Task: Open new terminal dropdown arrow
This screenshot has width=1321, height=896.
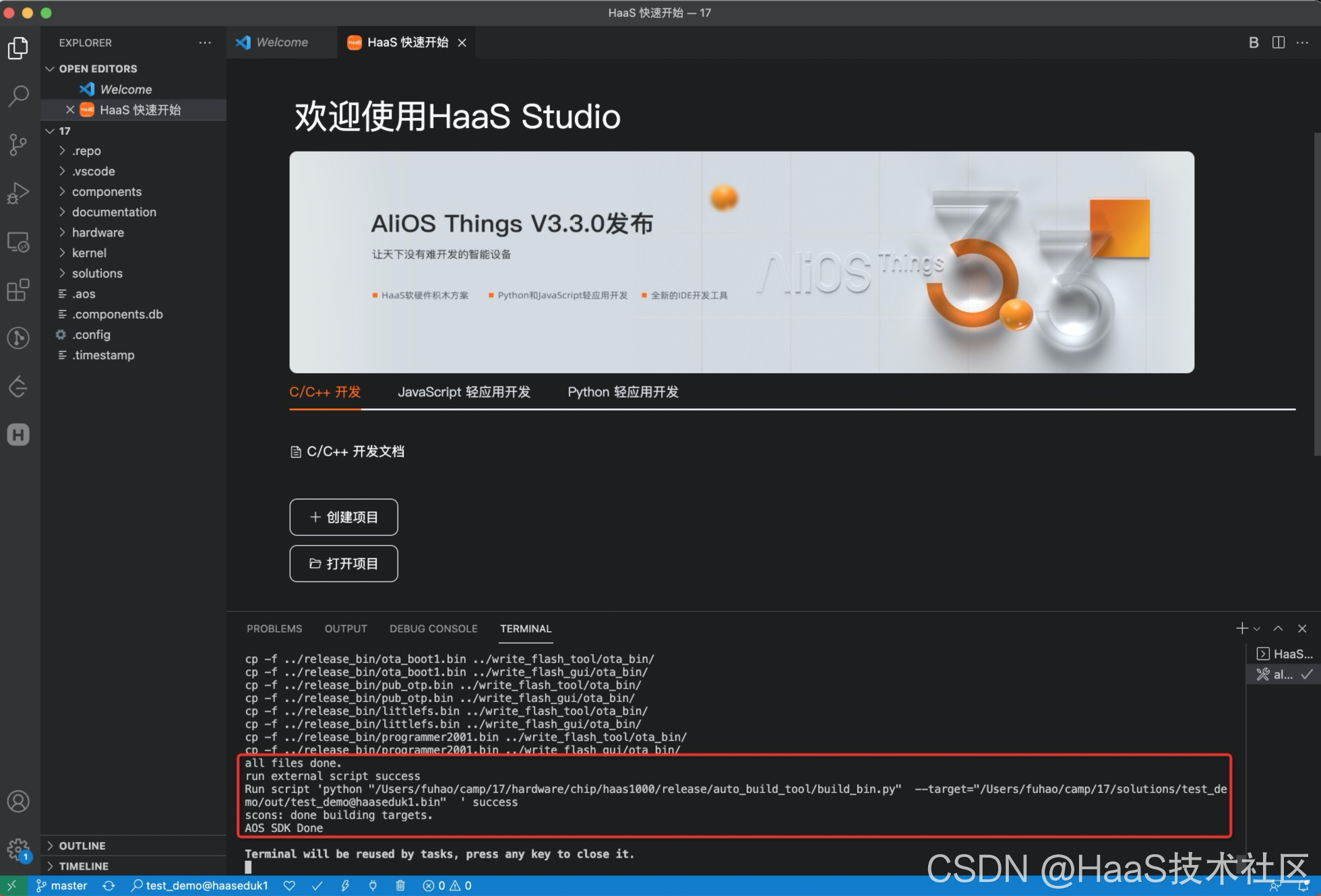Action: (1257, 629)
